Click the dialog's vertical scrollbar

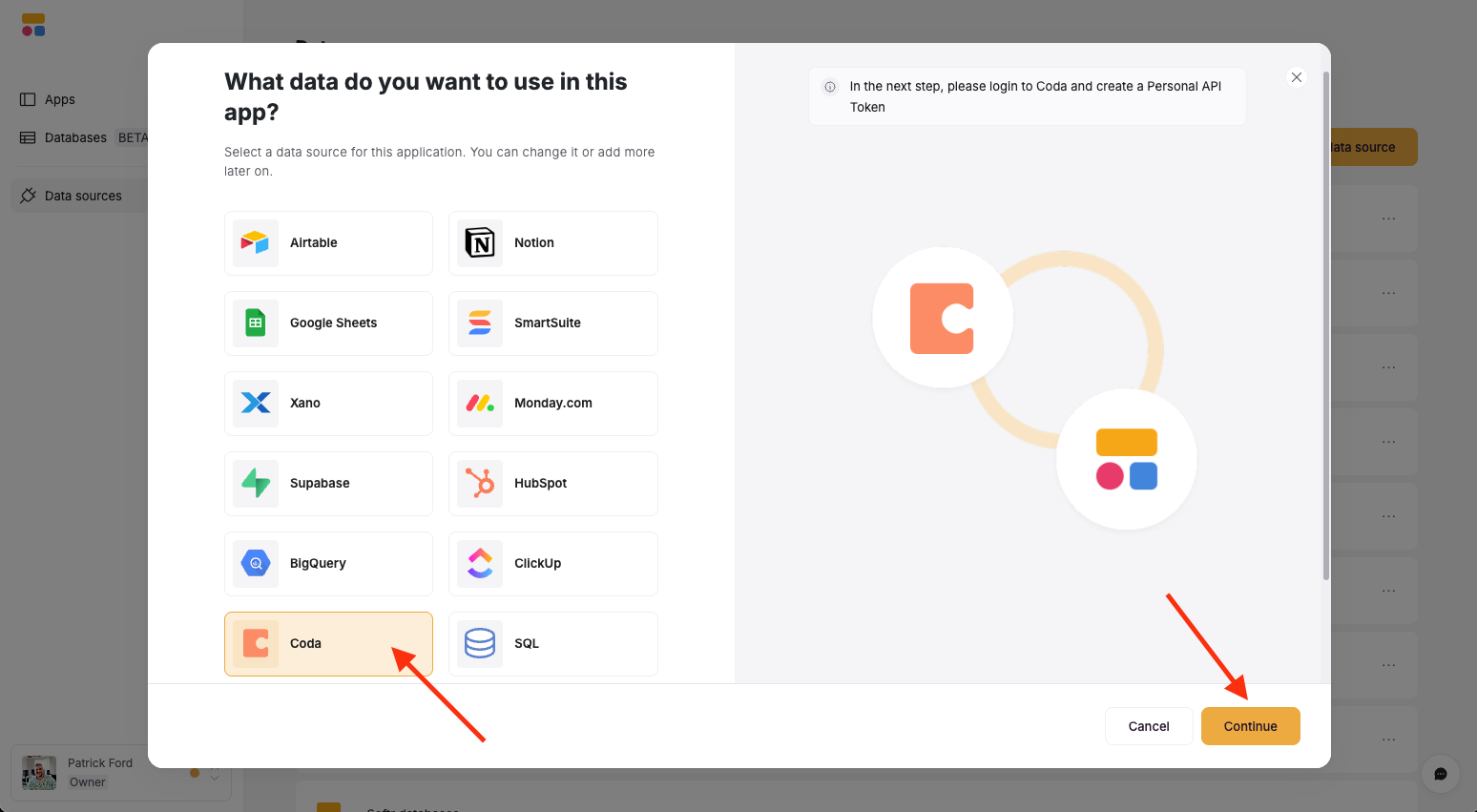pos(1326,324)
